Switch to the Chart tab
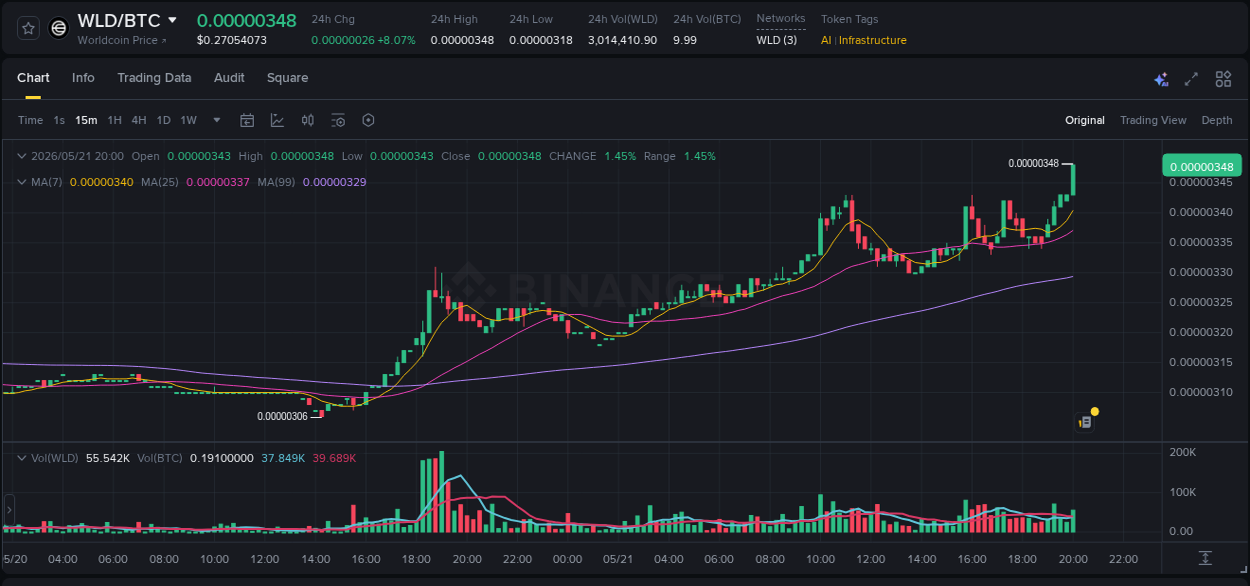1250x586 pixels. [x=33, y=78]
